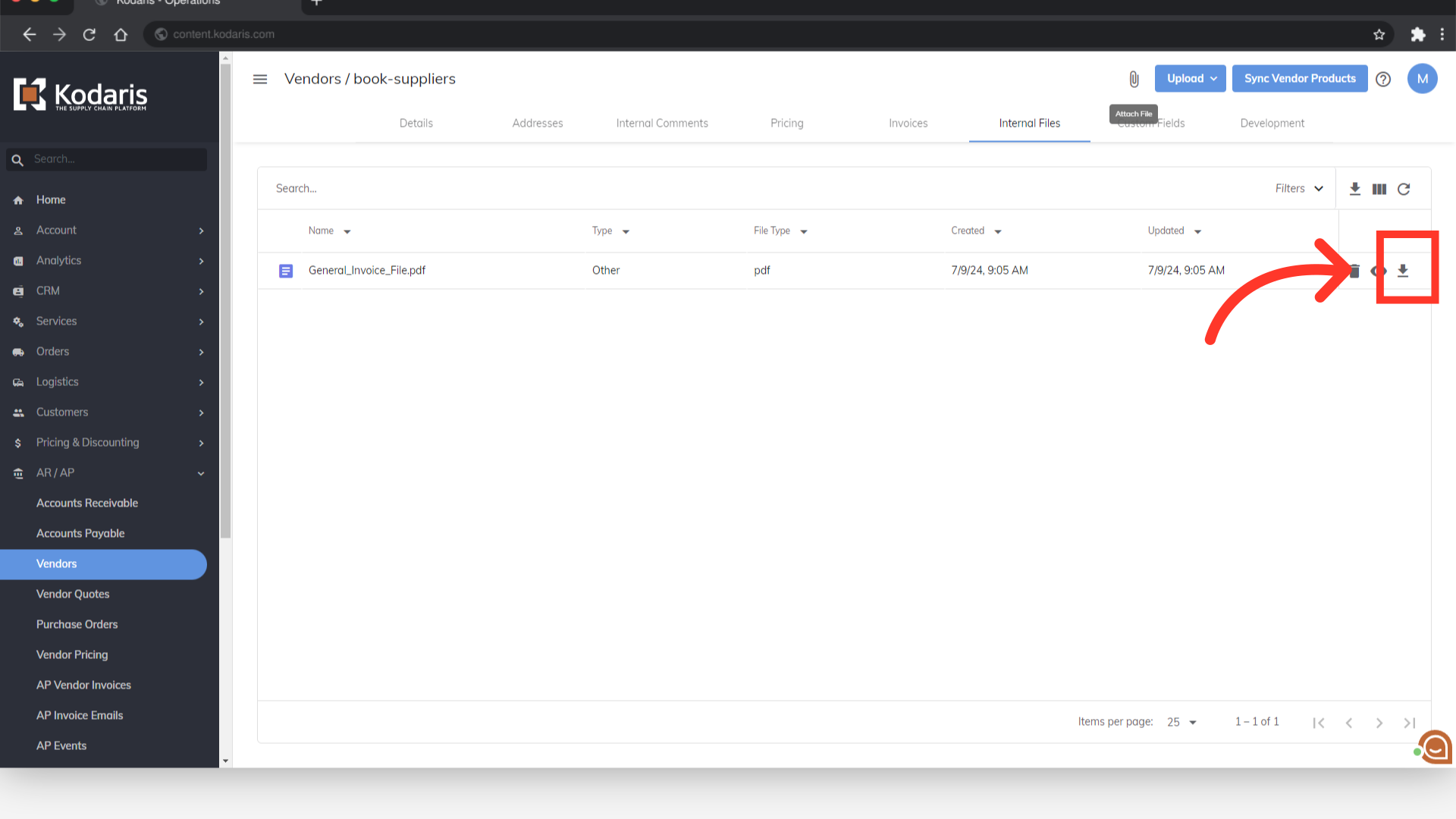Preview file using the eye icon
Screen dimensions: 1456x819
point(1379,271)
